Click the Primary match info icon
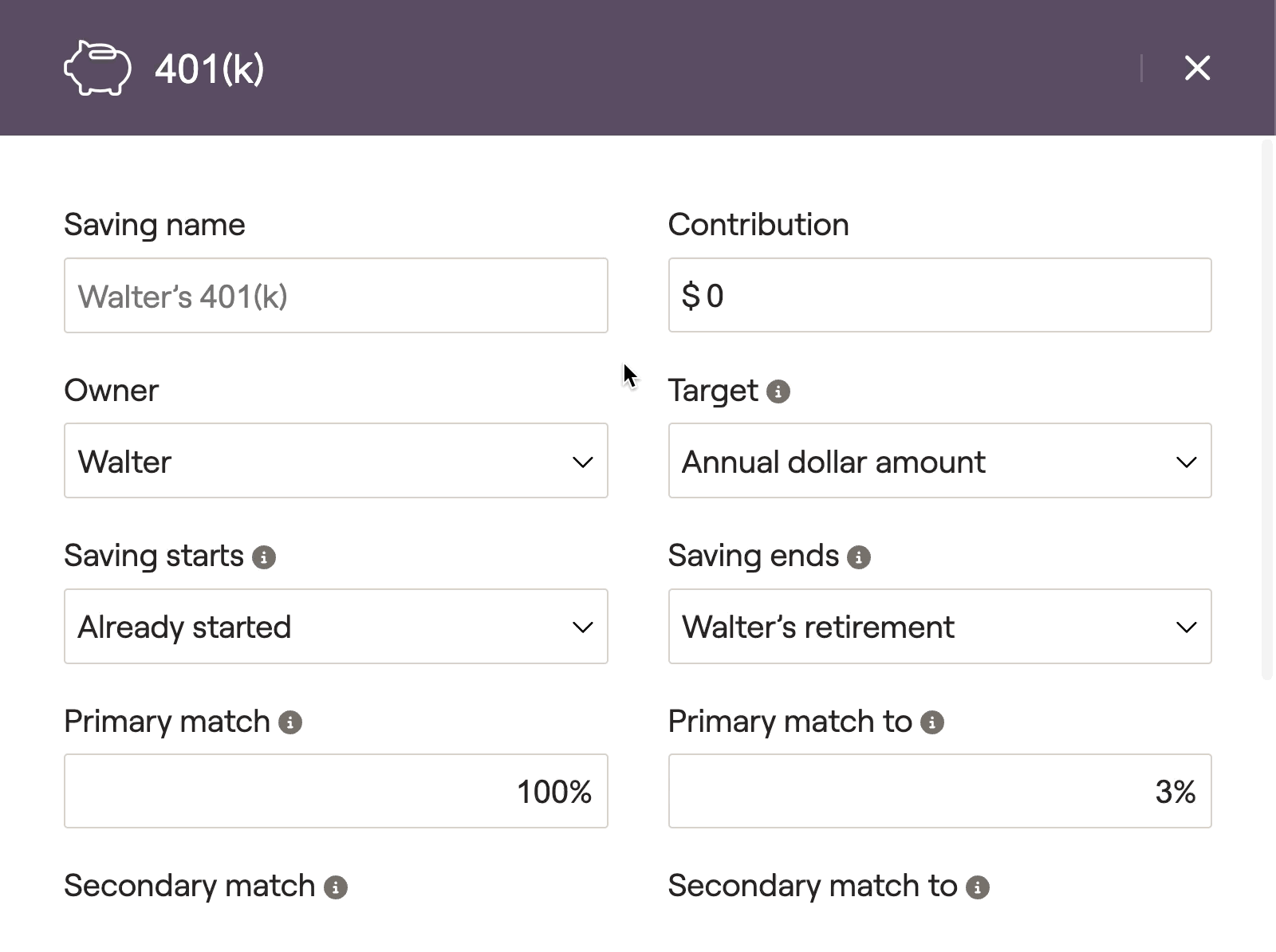Image resolution: width=1276 pixels, height=952 pixels. 290,722
